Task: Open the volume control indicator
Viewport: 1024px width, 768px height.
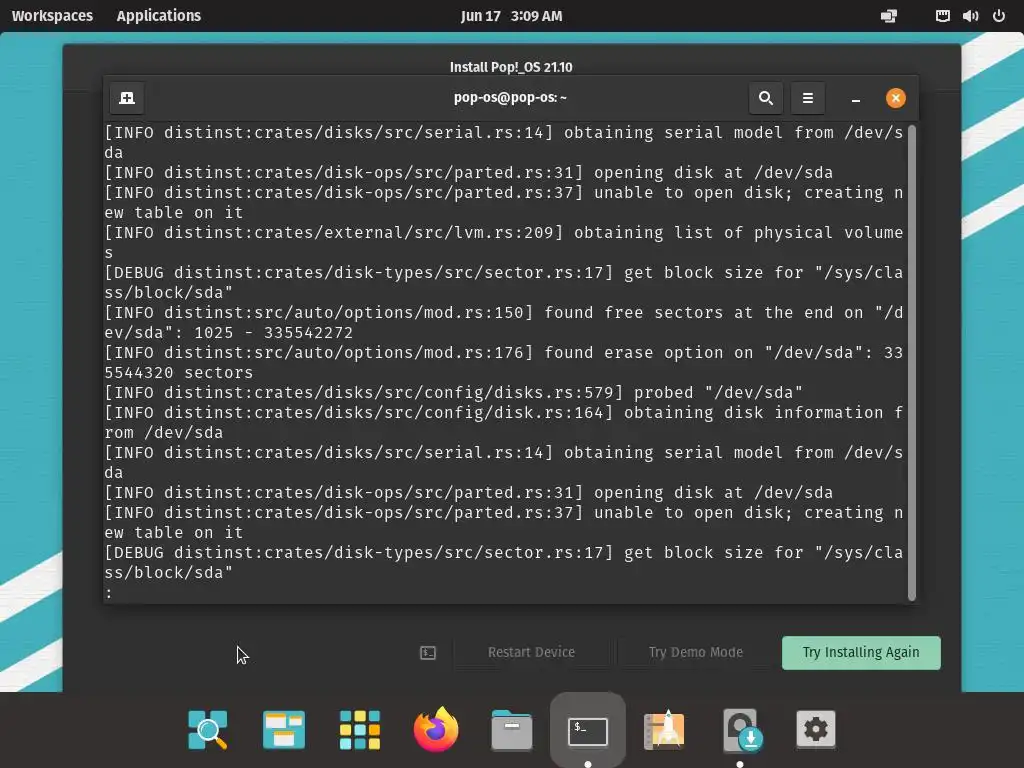Action: click(x=970, y=16)
